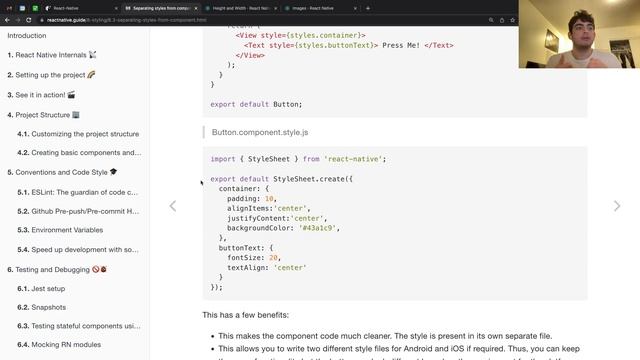The height and width of the screenshot is (360, 640).
Task: Open '5.2. Github Pre-push/Pre-commit H...'
Action: pyautogui.click(x=78, y=211)
